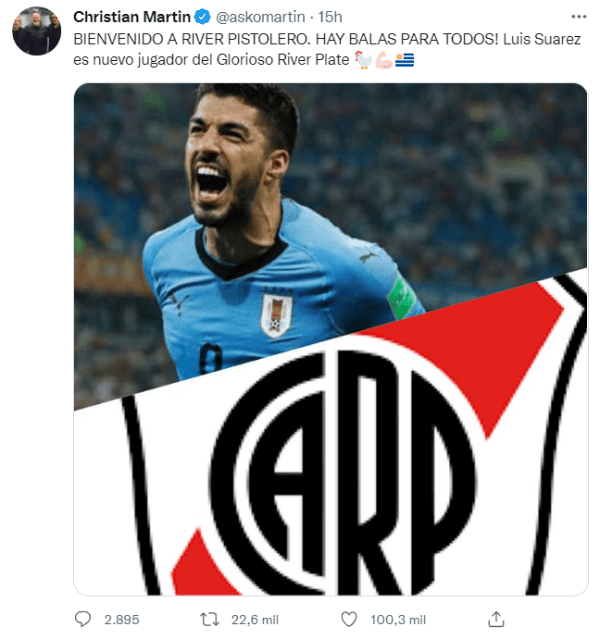
Task: Click the retweet arrows icon
Action: [x=210, y=619]
